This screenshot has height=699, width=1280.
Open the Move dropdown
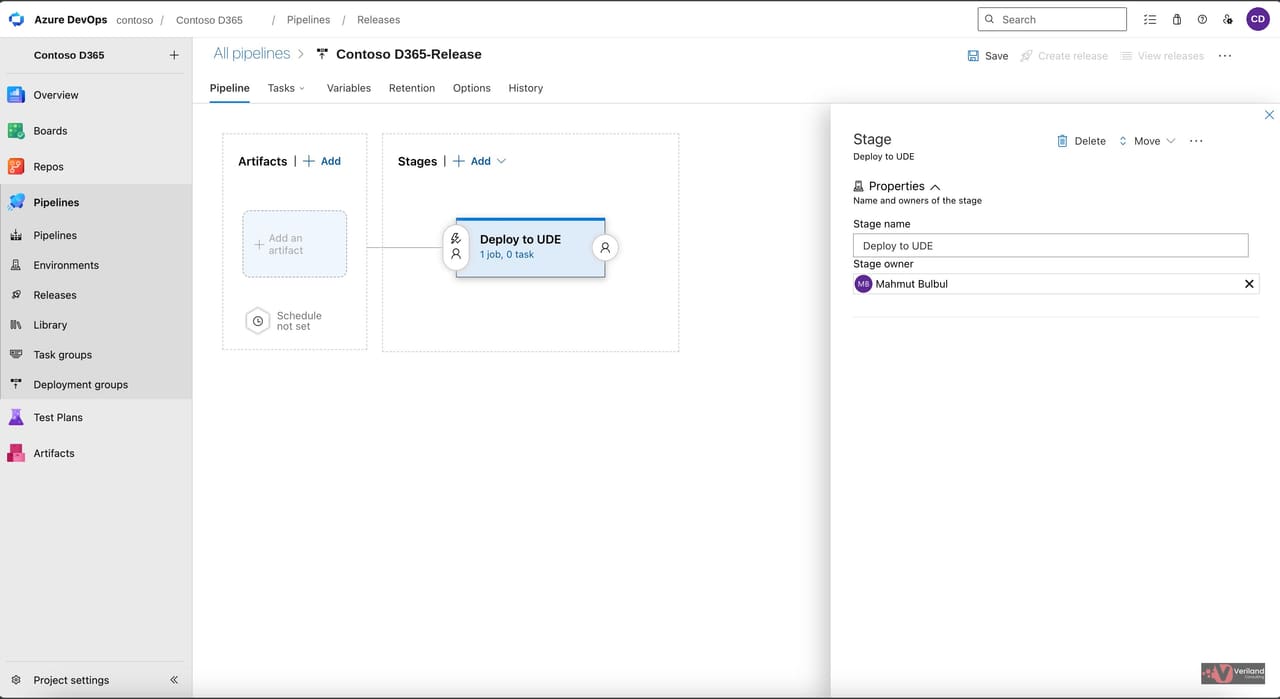1147,141
